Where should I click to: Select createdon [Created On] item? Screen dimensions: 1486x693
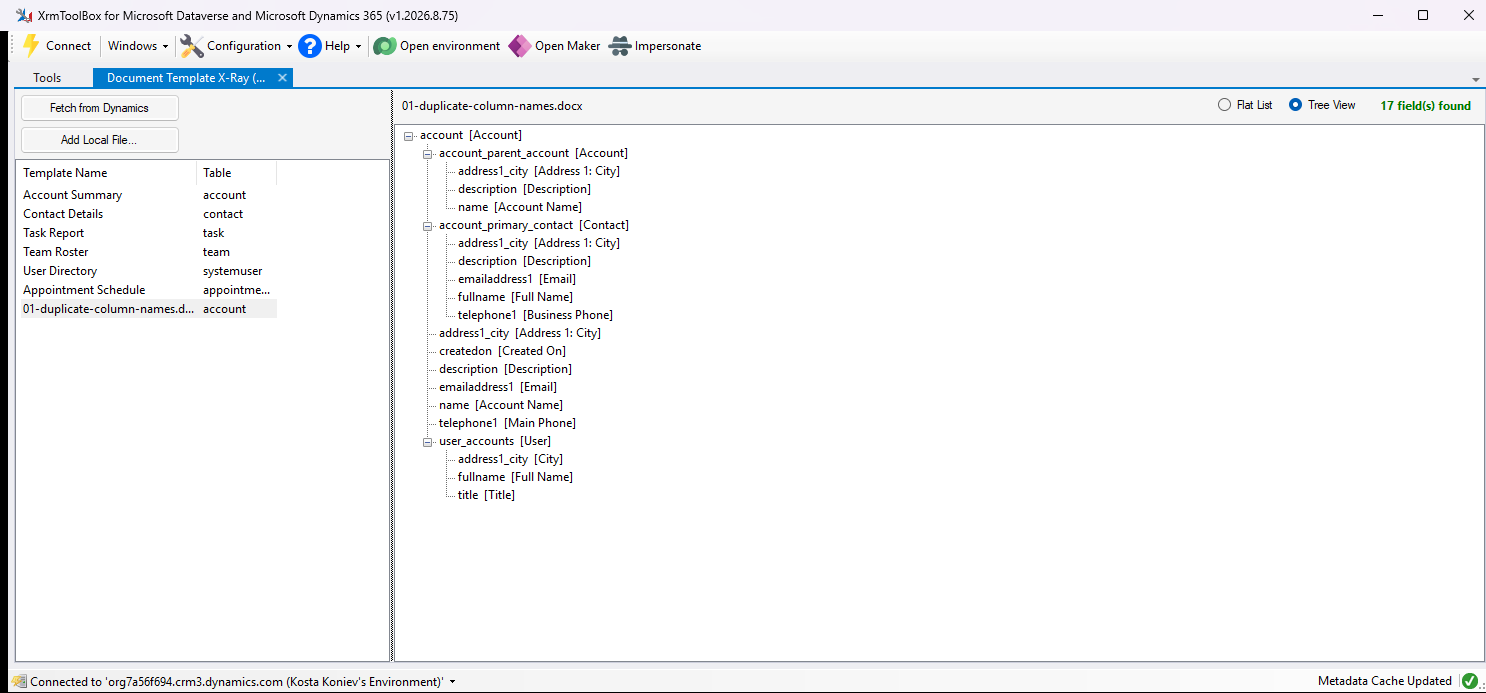click(502, 351)
